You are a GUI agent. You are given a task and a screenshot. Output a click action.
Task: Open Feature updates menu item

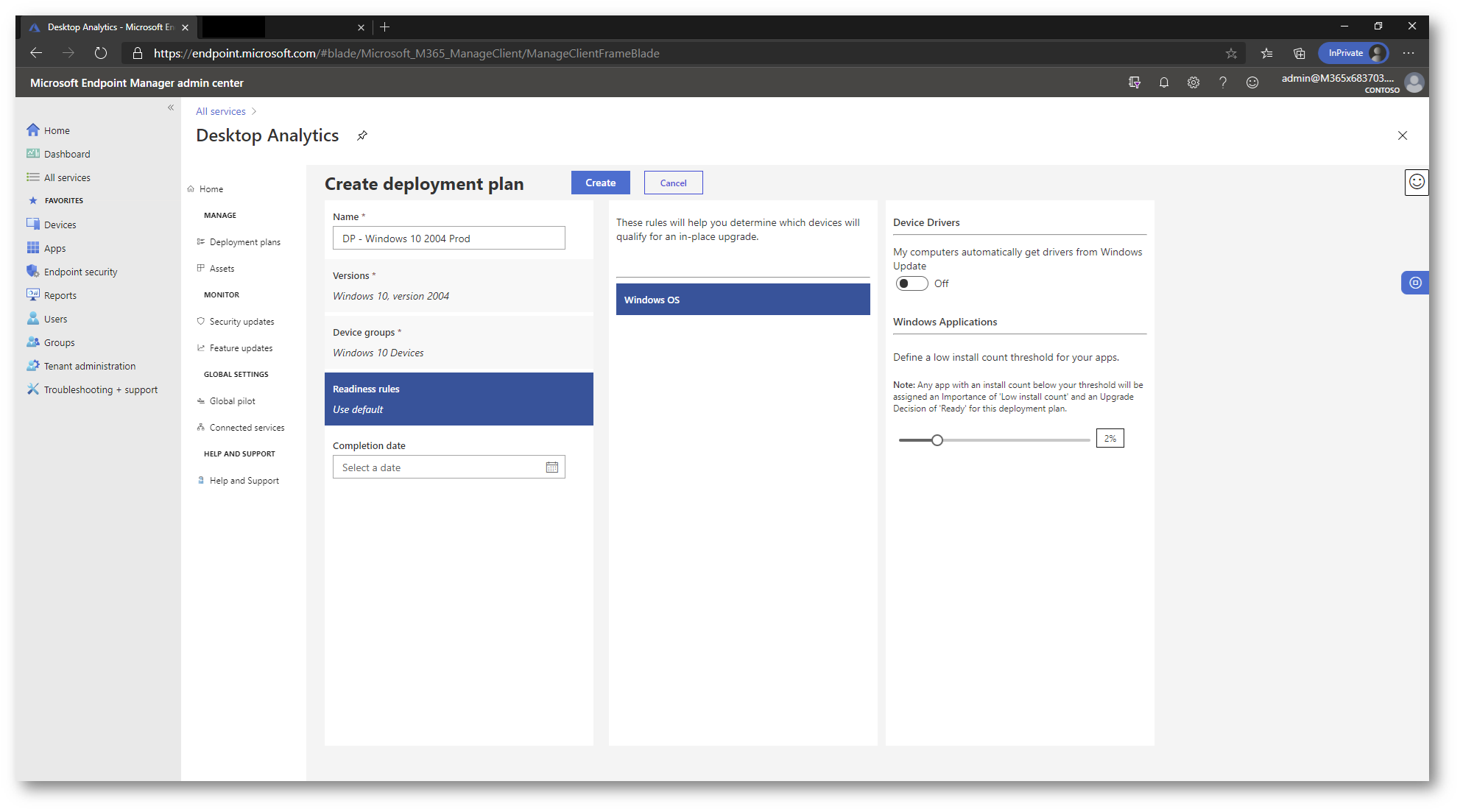[235, 348]
